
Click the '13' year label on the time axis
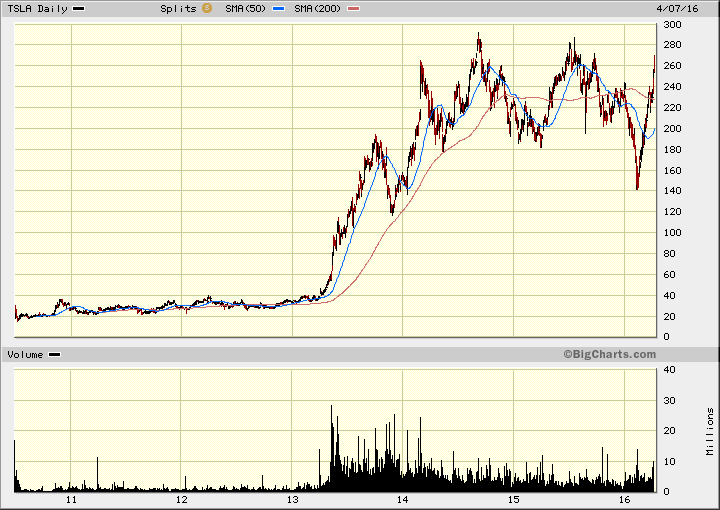point(292,499)
